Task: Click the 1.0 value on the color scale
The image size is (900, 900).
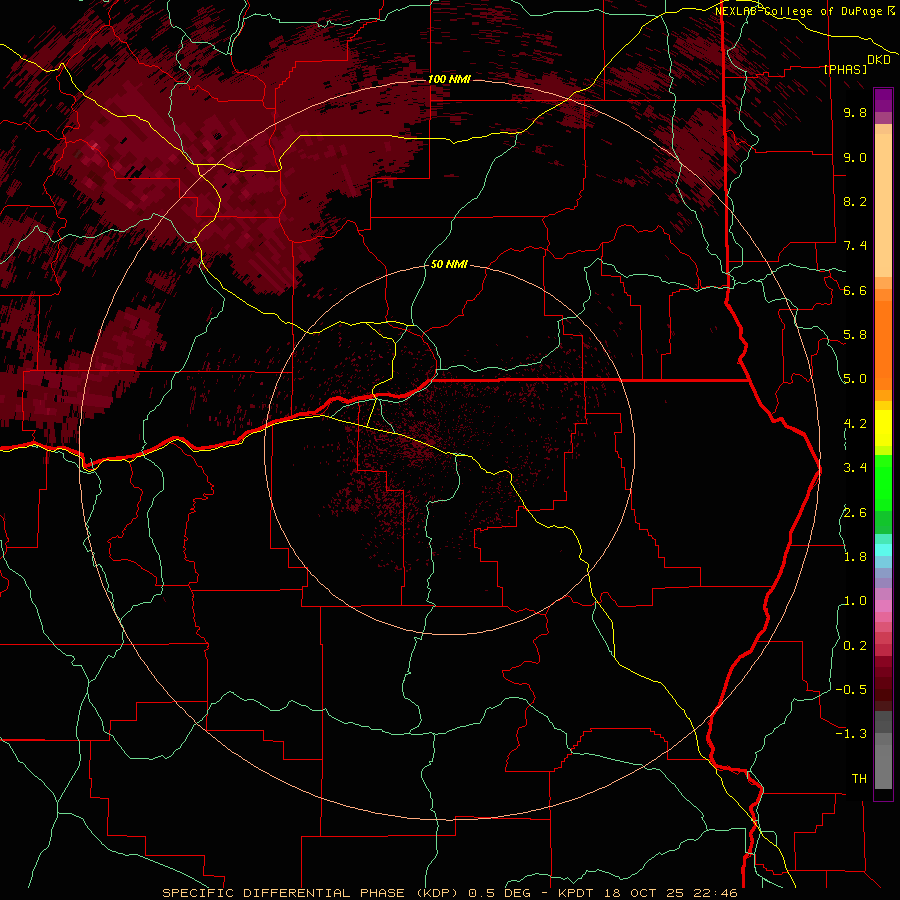Action: tap(855, 601)
